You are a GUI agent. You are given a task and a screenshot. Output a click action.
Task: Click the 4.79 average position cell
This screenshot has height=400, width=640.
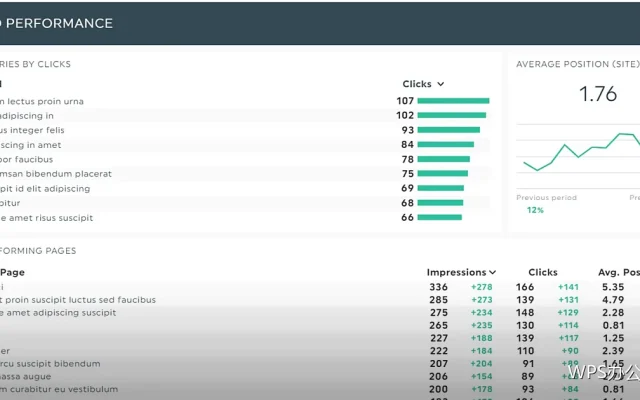[x=613, y=300]
